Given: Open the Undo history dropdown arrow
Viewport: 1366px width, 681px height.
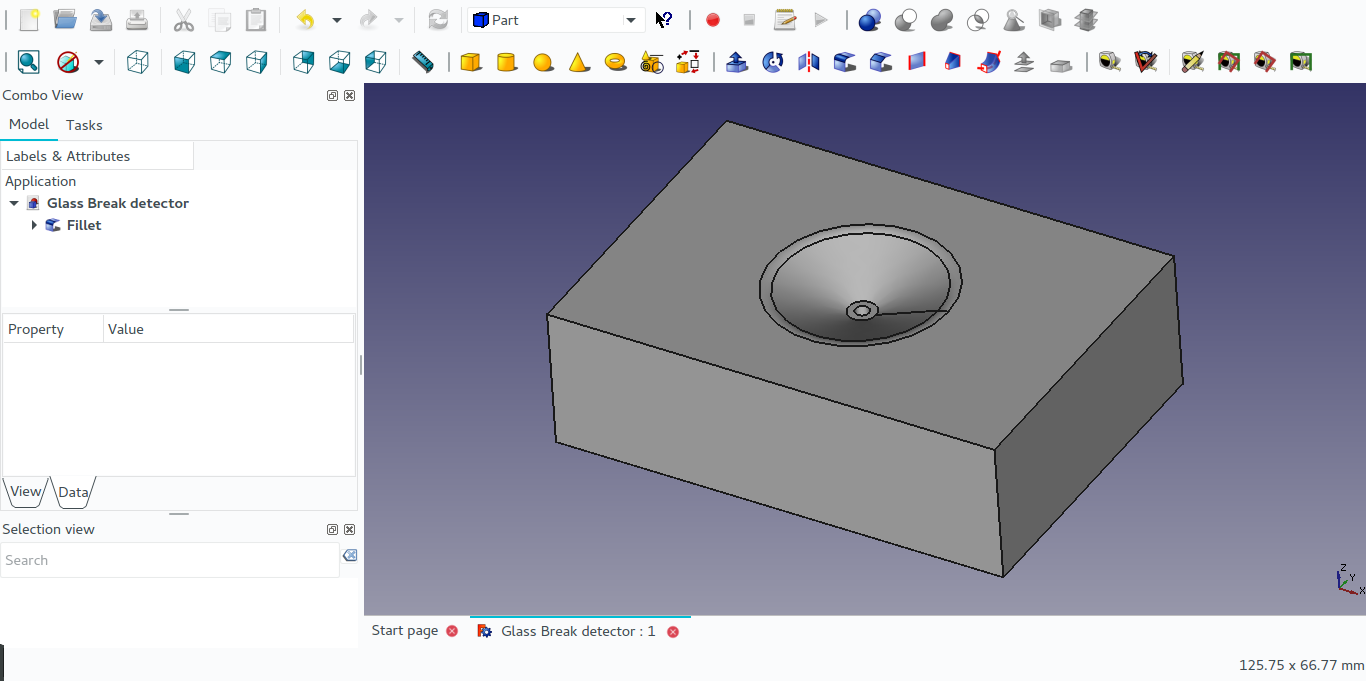Looking at the screenshot, I should tap(337, 20).
